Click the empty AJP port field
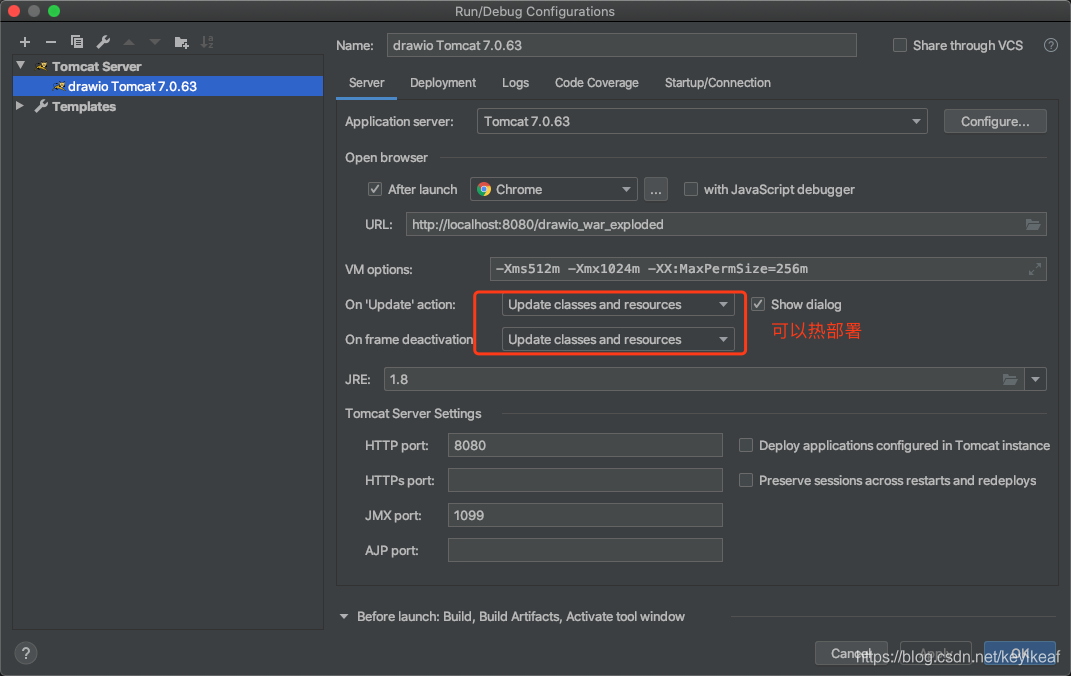The width and height of the screenshot is (1071, 676). 585,550
